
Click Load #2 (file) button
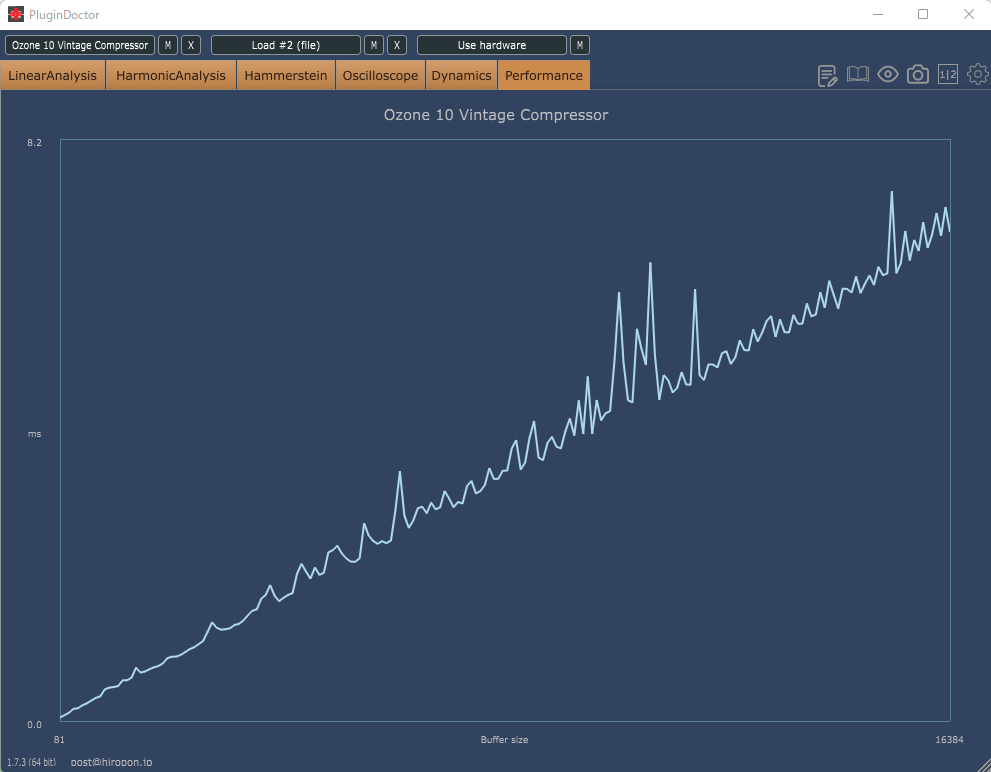(286, 45)
